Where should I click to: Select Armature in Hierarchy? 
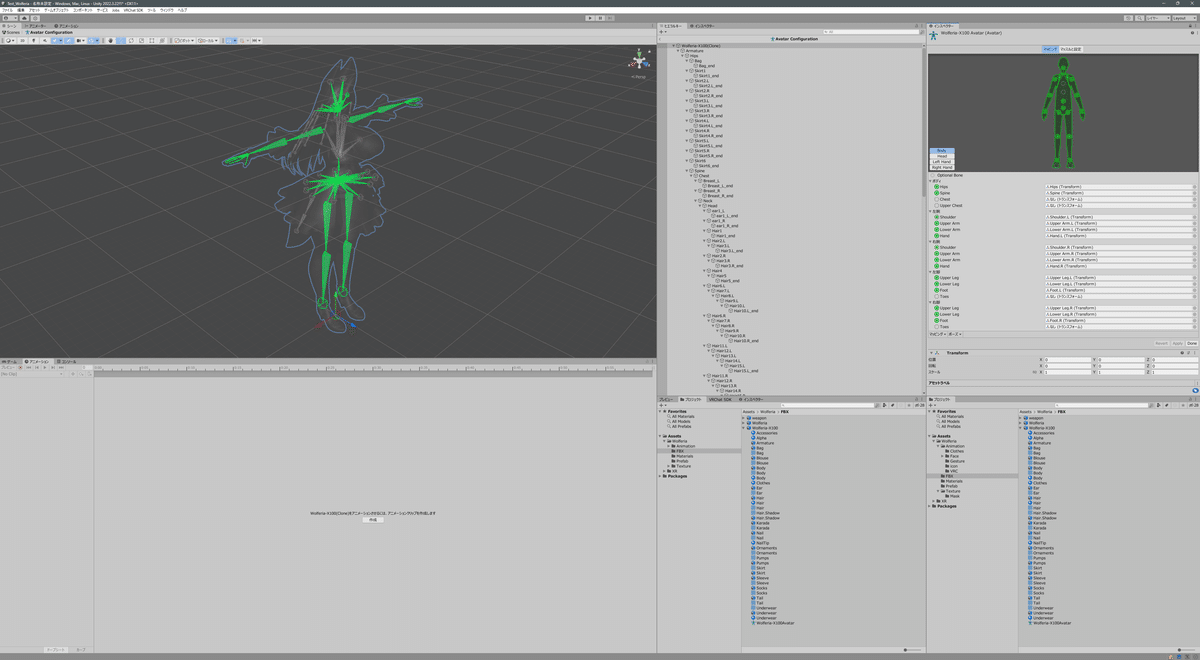coord(695,51)
